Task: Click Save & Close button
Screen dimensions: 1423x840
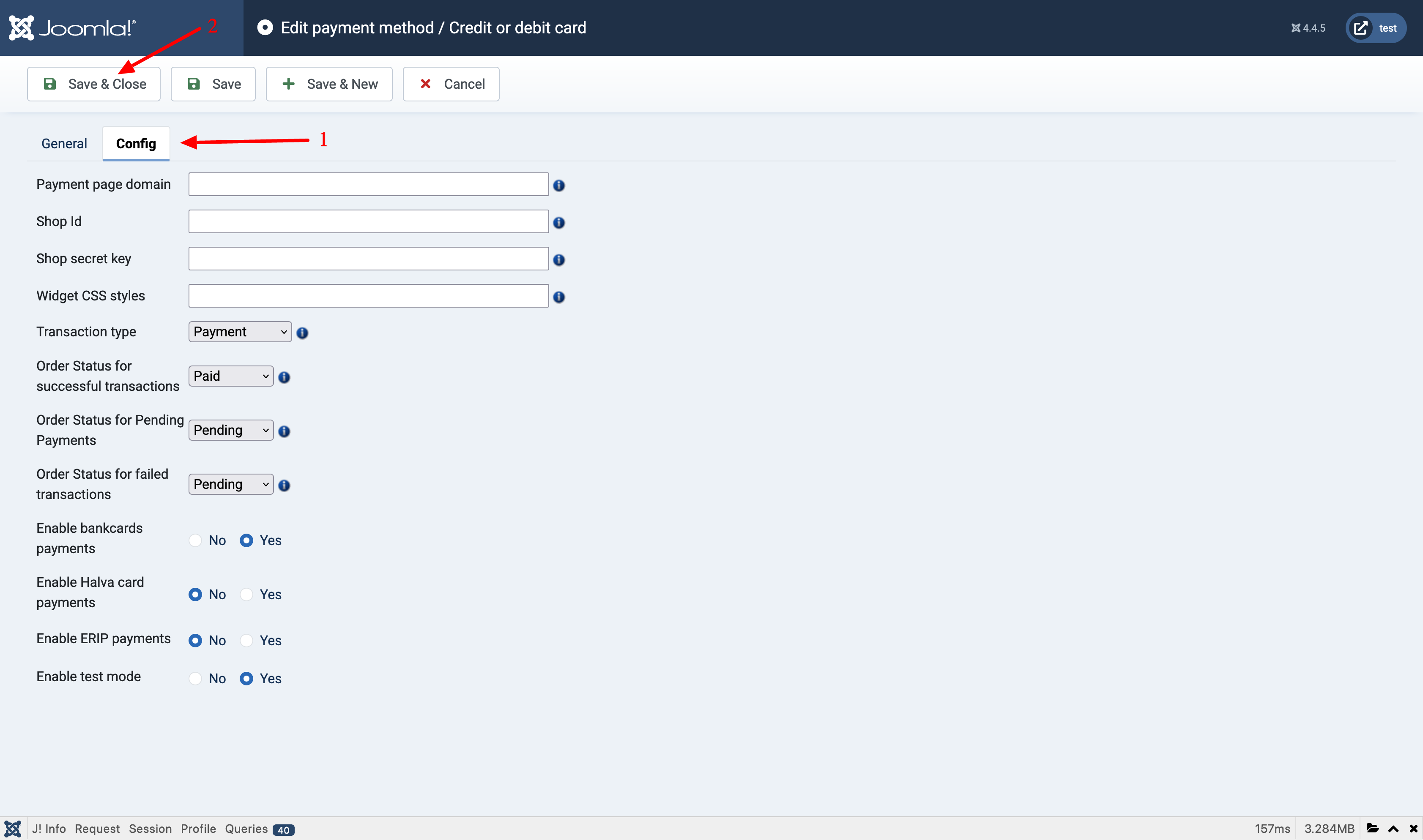Action: [x=94, y=84]
